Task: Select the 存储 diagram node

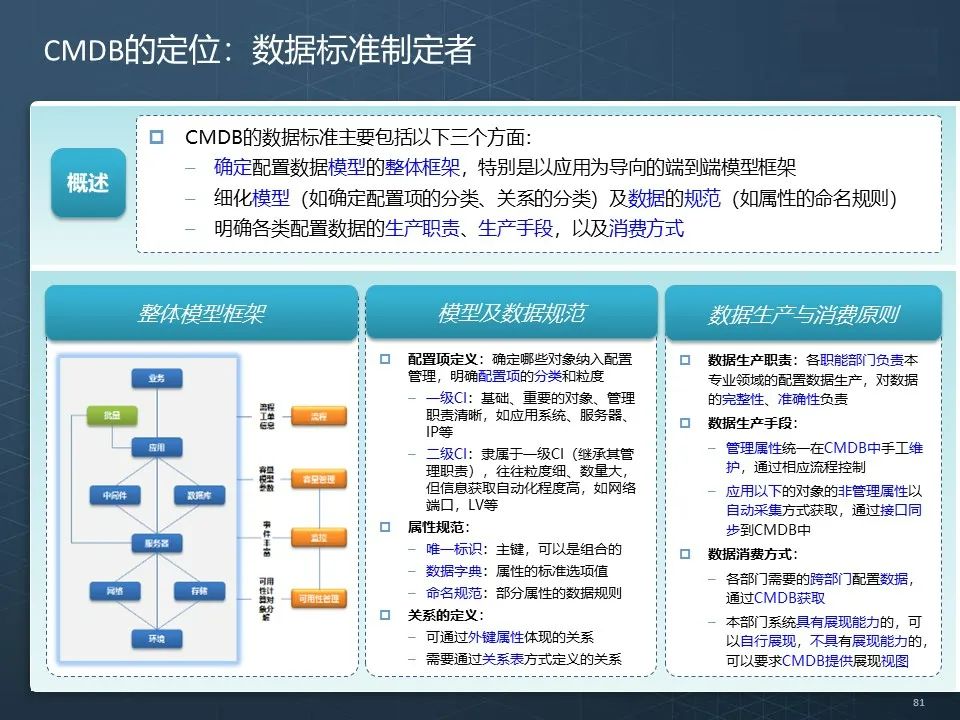Action: point(200,591)
